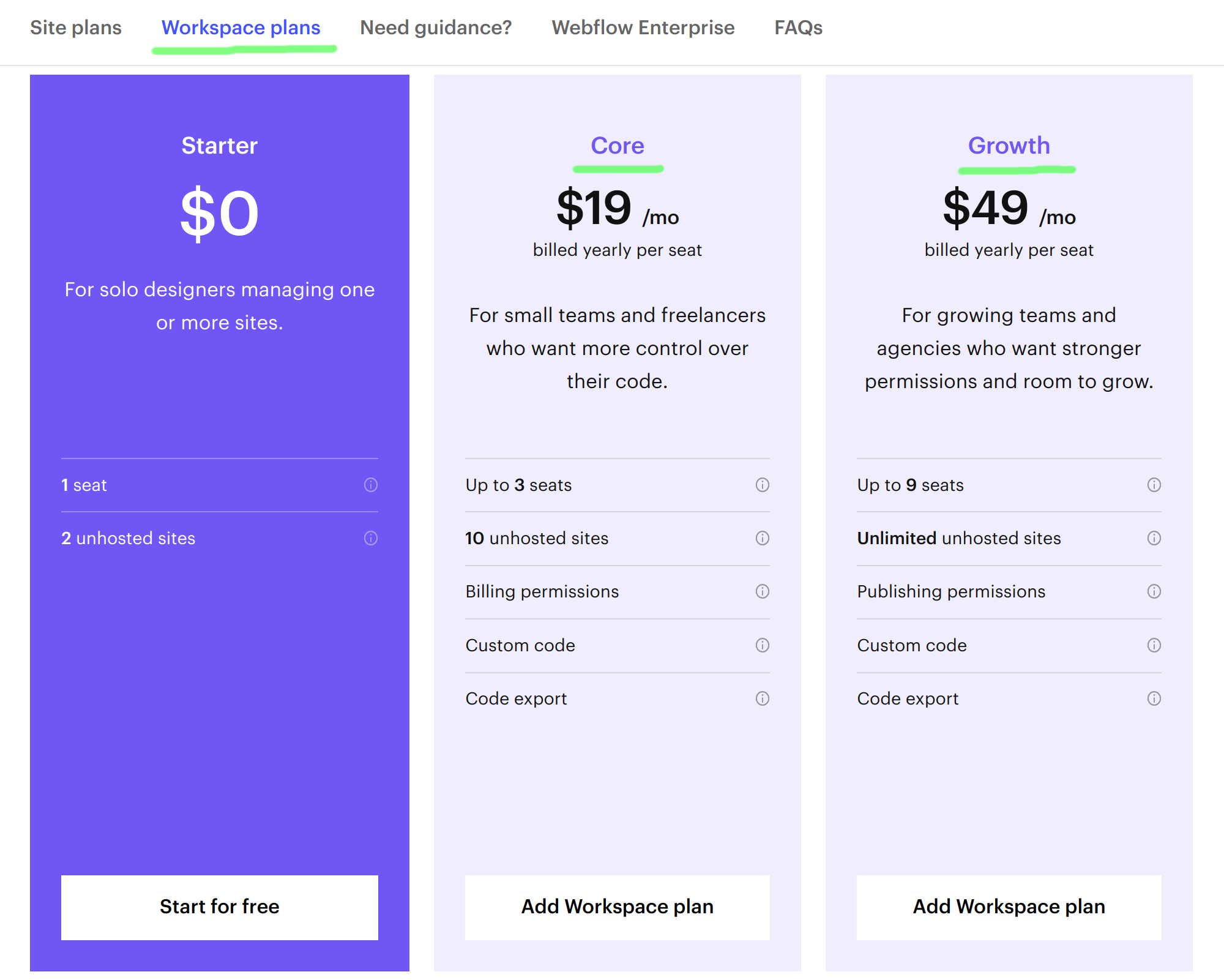This screenshot has height=980, width=1224.
Task: Open Growth plan Code export info icon
Action: (1154, 698)
